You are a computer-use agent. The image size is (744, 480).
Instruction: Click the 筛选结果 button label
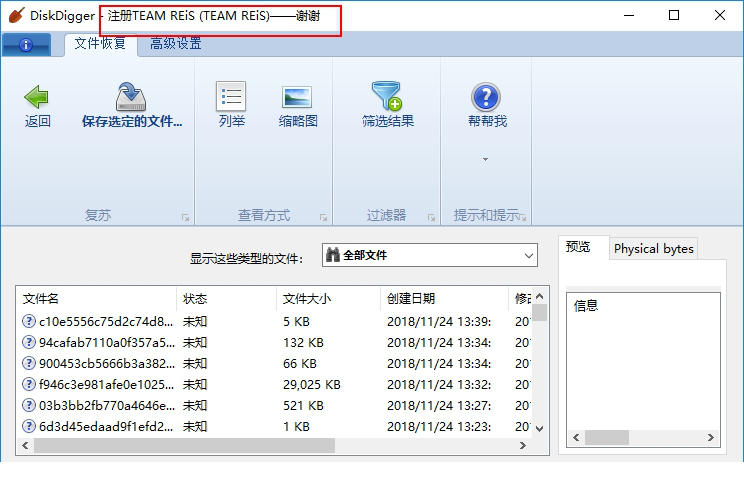(x=388, y=121)
